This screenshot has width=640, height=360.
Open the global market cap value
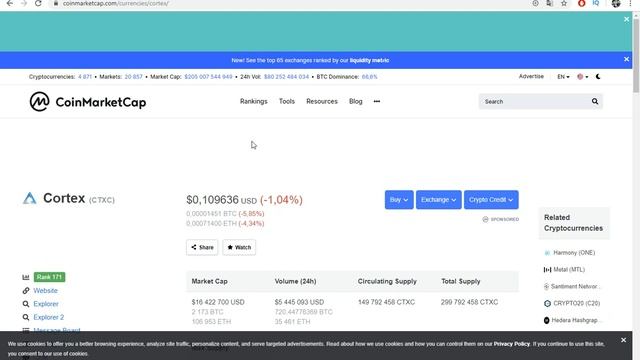tap(208, 77)
